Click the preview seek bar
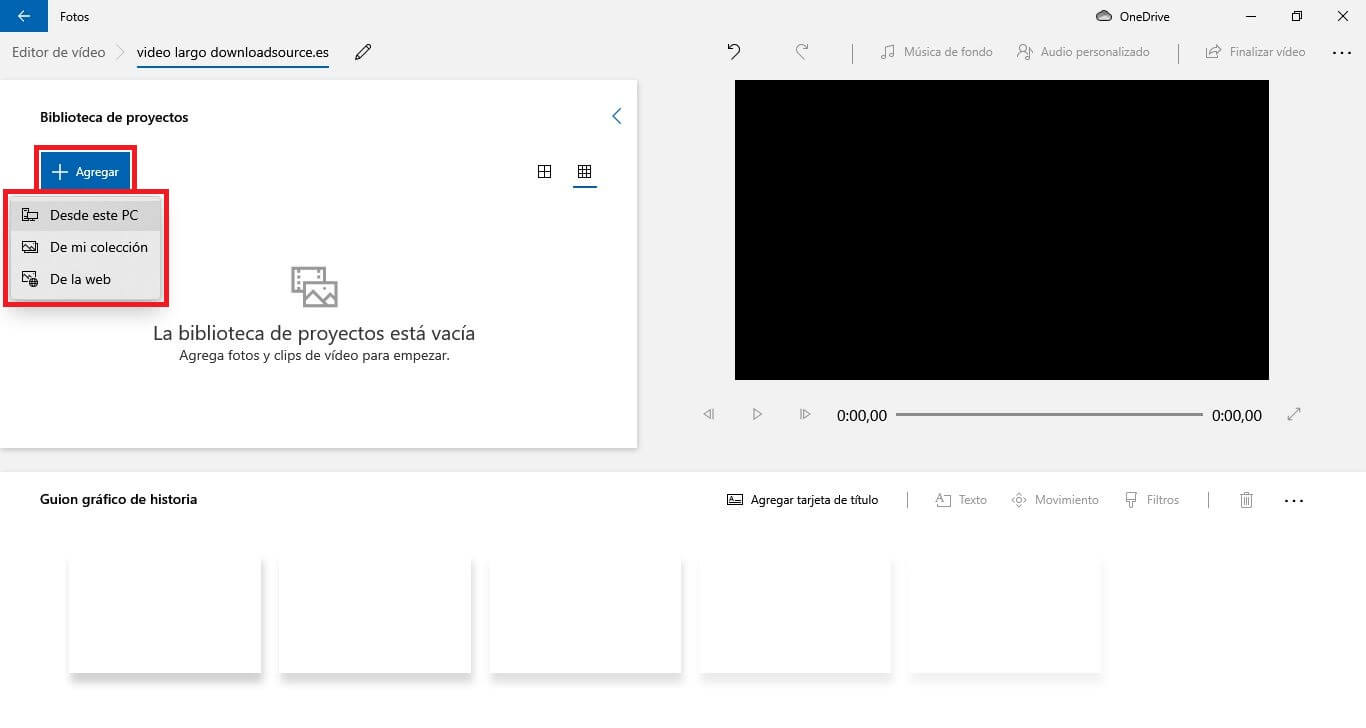The height and width of the screenshot is (728, 1366). coord(1049,414)
